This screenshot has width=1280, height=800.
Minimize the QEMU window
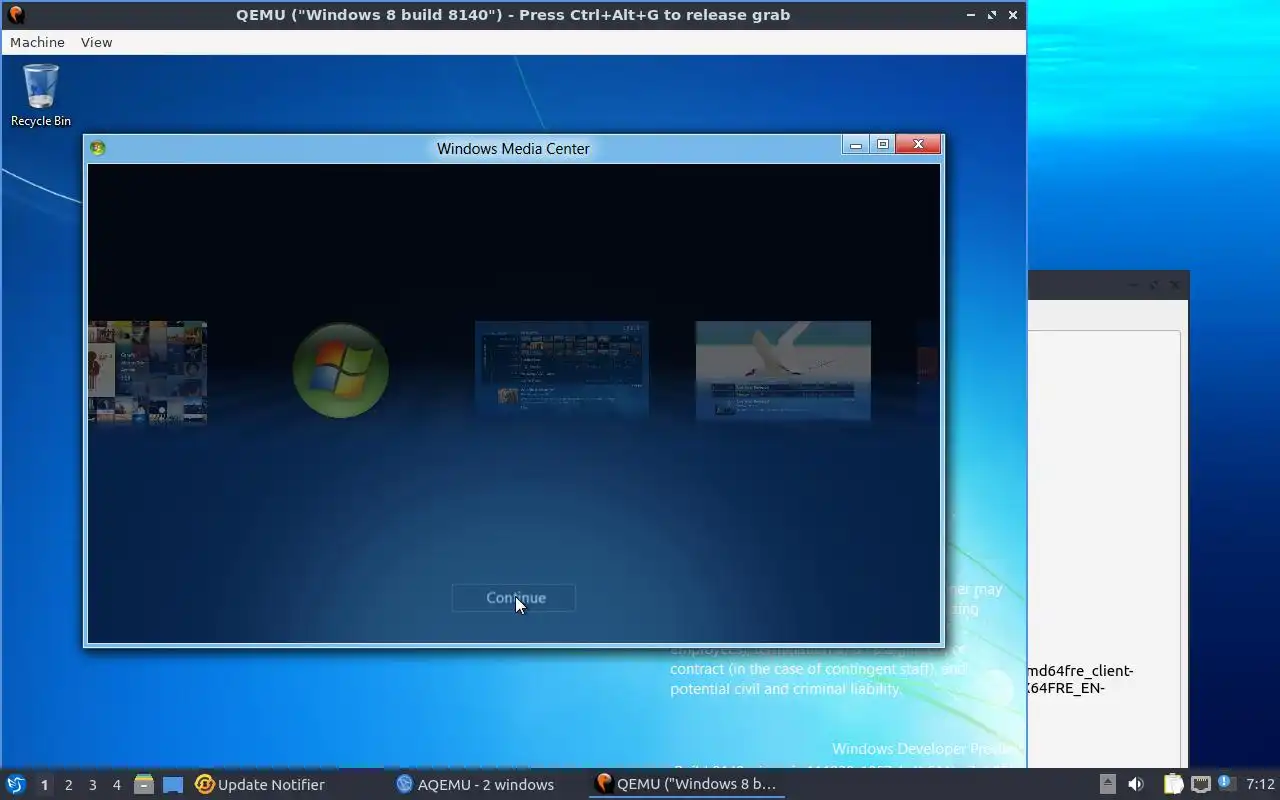(971, 15)
